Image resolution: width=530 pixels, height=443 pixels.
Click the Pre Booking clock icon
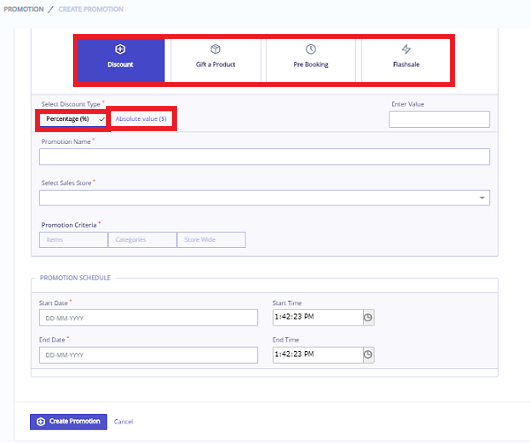coord(311,49)
